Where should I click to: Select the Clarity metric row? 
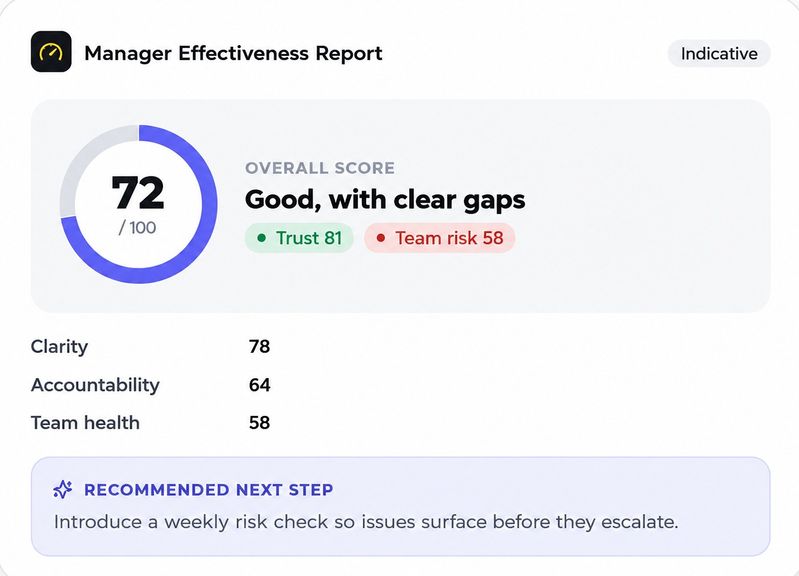(x=151, y=347)
